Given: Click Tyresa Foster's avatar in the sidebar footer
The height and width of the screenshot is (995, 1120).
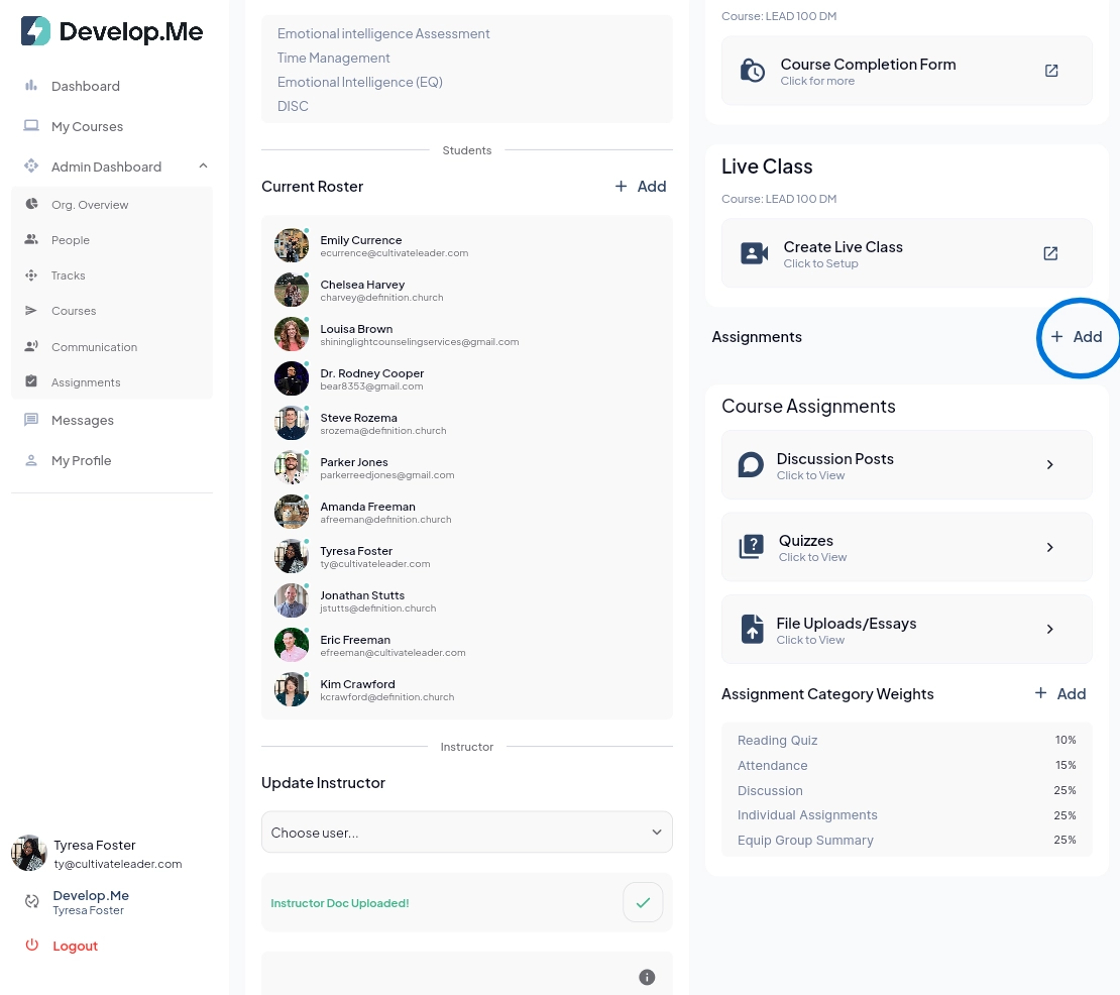Looking at the screenshot, I should tap(29, 853).
